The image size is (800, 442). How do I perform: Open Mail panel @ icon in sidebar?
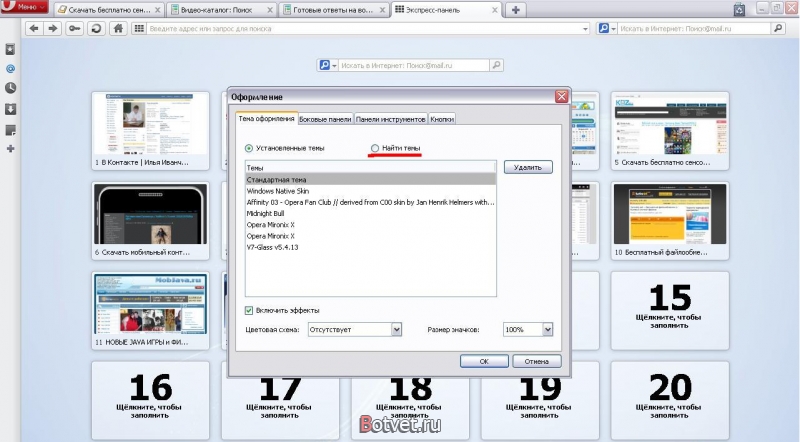point(10,68)
